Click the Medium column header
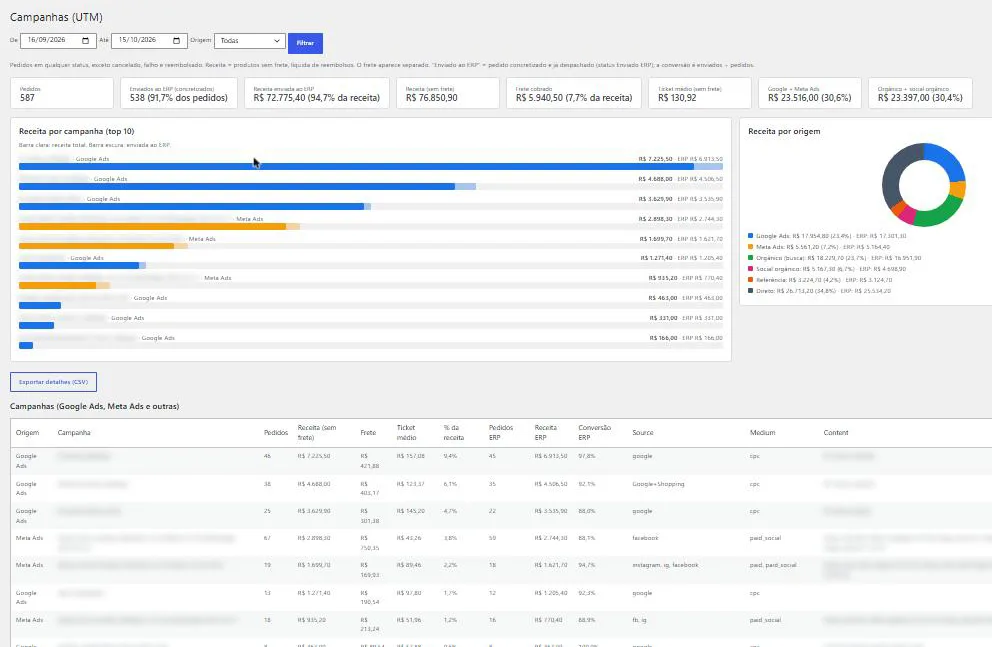This screenshot has height=647, width=992. click(762, 433)
